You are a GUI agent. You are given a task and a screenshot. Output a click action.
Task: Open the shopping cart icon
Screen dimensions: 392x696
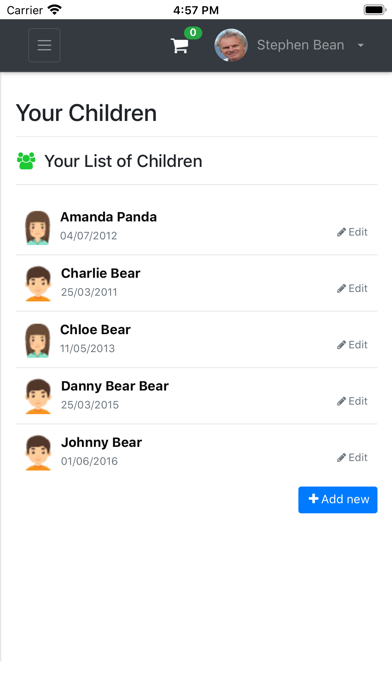[x=180, y=45]
